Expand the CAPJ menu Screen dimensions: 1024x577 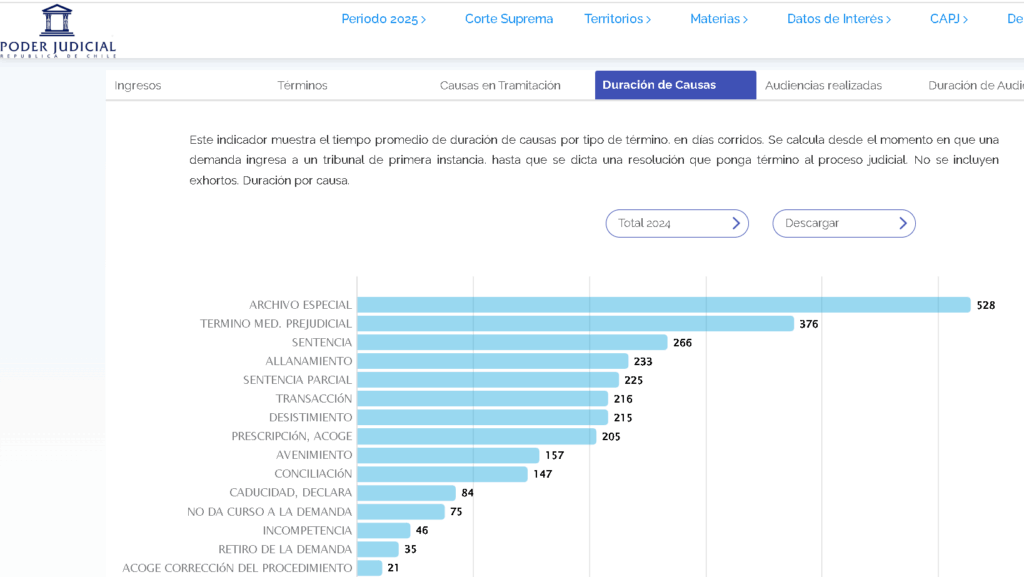(x=948, y=19)
